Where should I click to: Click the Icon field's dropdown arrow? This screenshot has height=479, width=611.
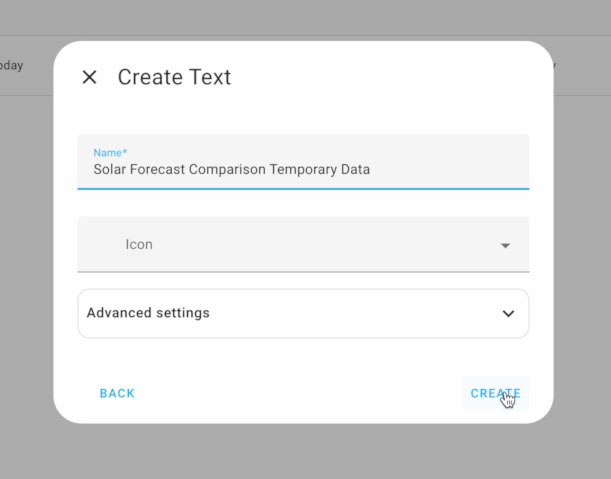(505, 246)
